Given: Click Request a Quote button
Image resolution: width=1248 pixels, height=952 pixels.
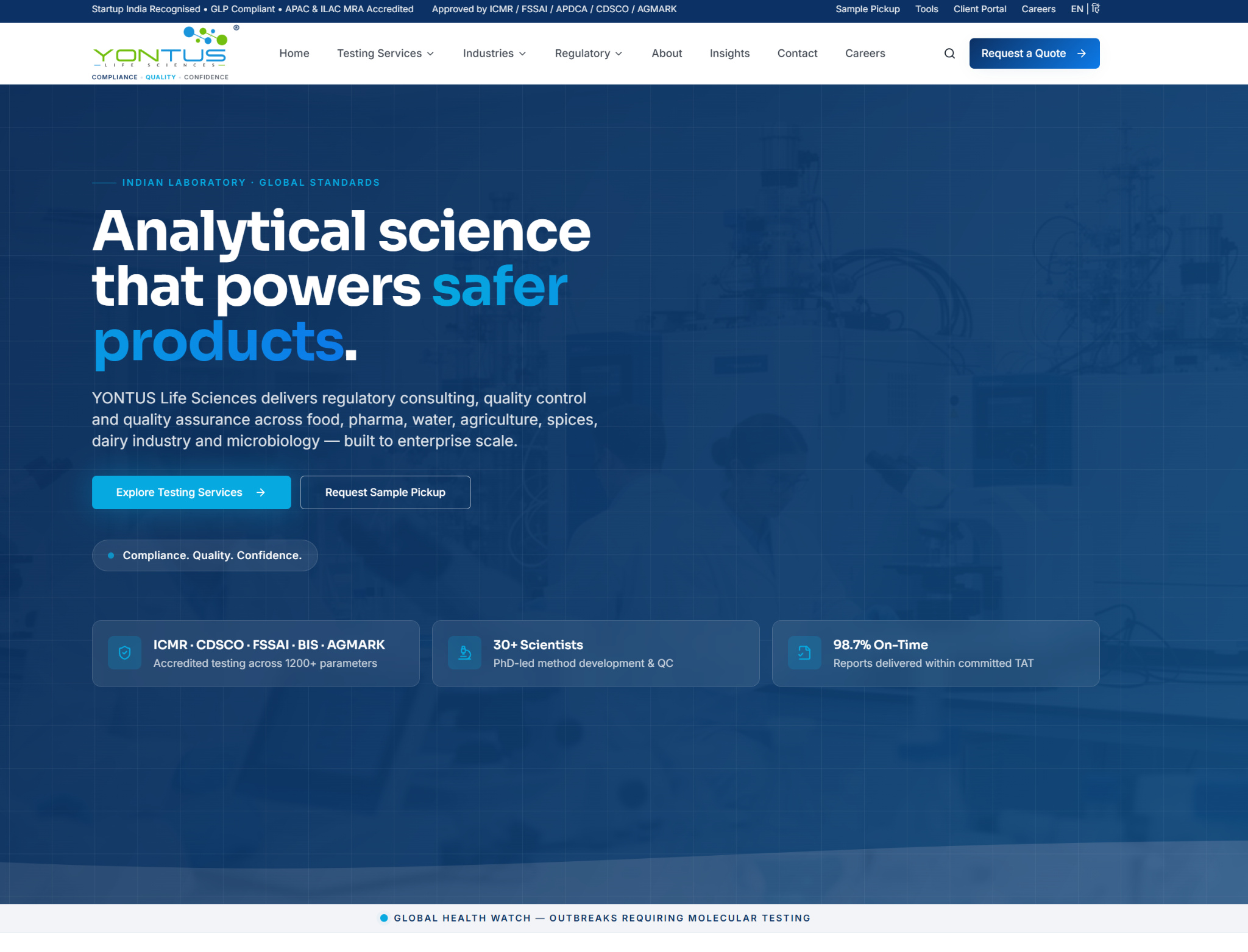Looking at the screenshot, I should point(1034,54).
